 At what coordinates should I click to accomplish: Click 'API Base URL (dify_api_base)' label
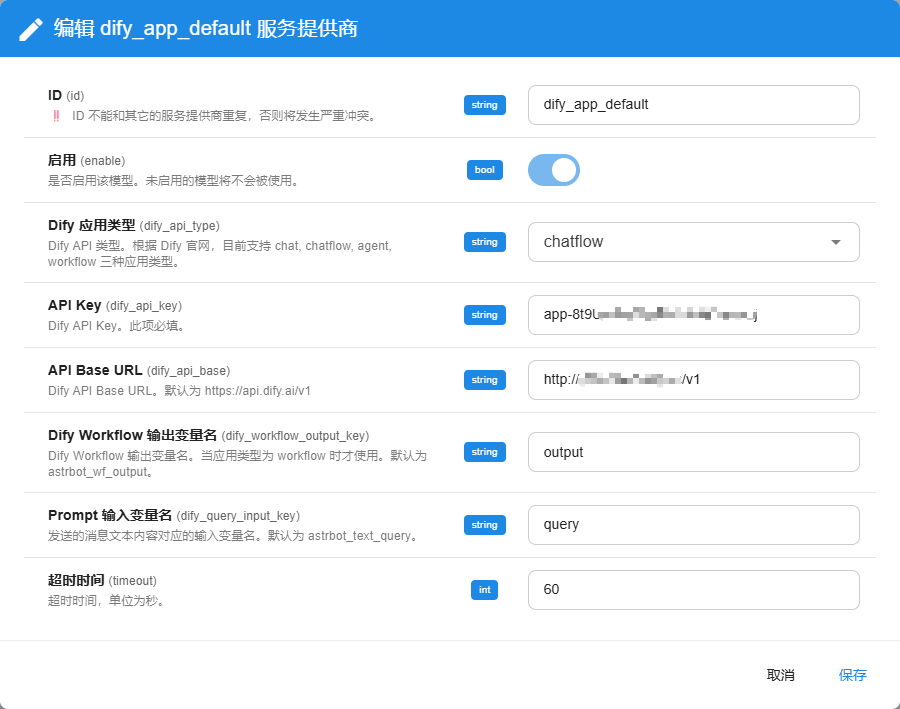[139, 370]
